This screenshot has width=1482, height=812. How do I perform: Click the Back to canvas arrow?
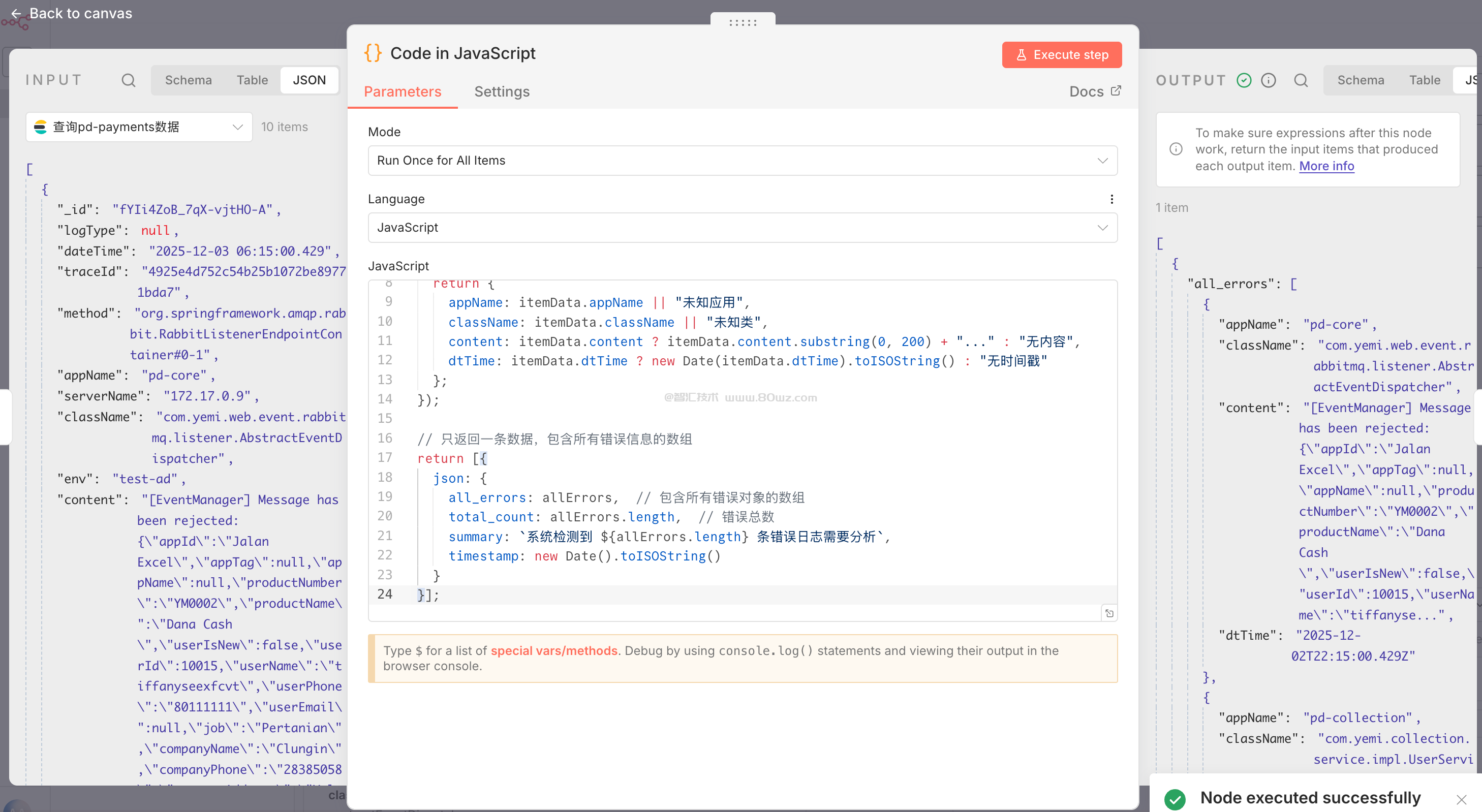coord(16,13)
